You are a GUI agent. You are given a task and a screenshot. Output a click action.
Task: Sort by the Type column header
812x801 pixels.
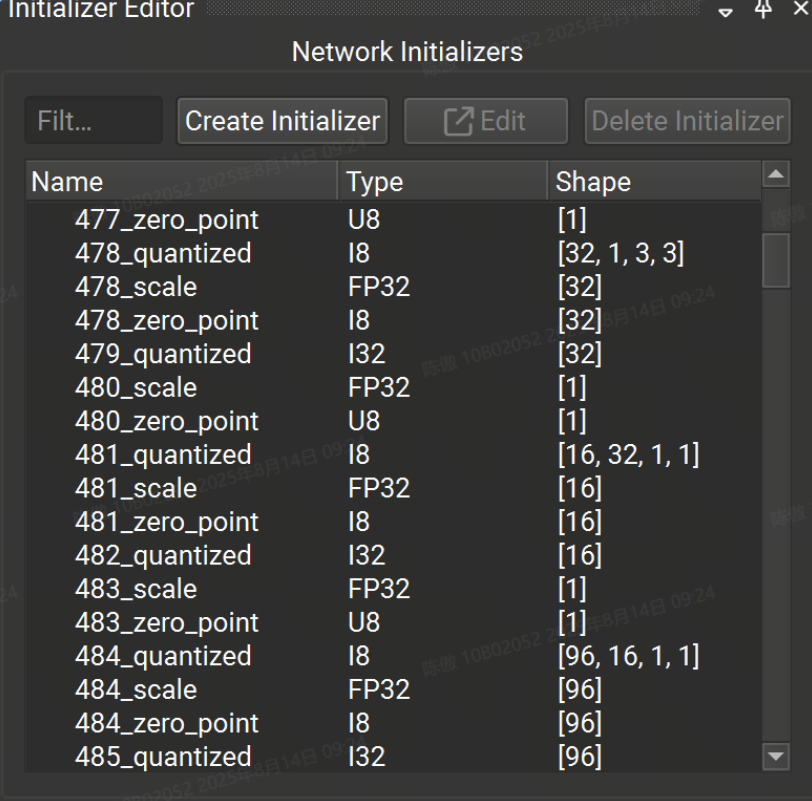click(443, 181)
